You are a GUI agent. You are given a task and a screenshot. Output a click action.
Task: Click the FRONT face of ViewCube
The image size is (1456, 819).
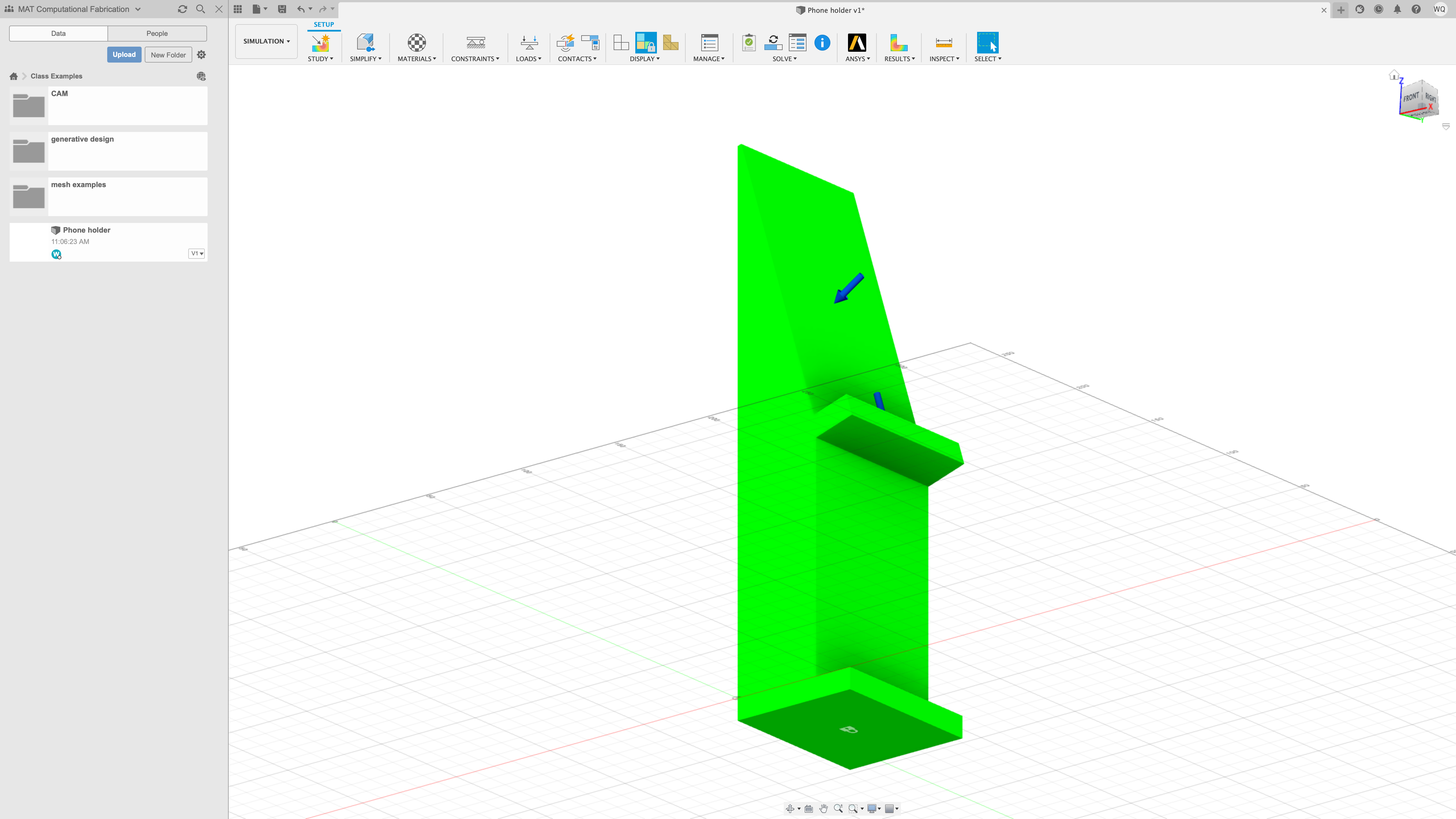pos(1411,97)
